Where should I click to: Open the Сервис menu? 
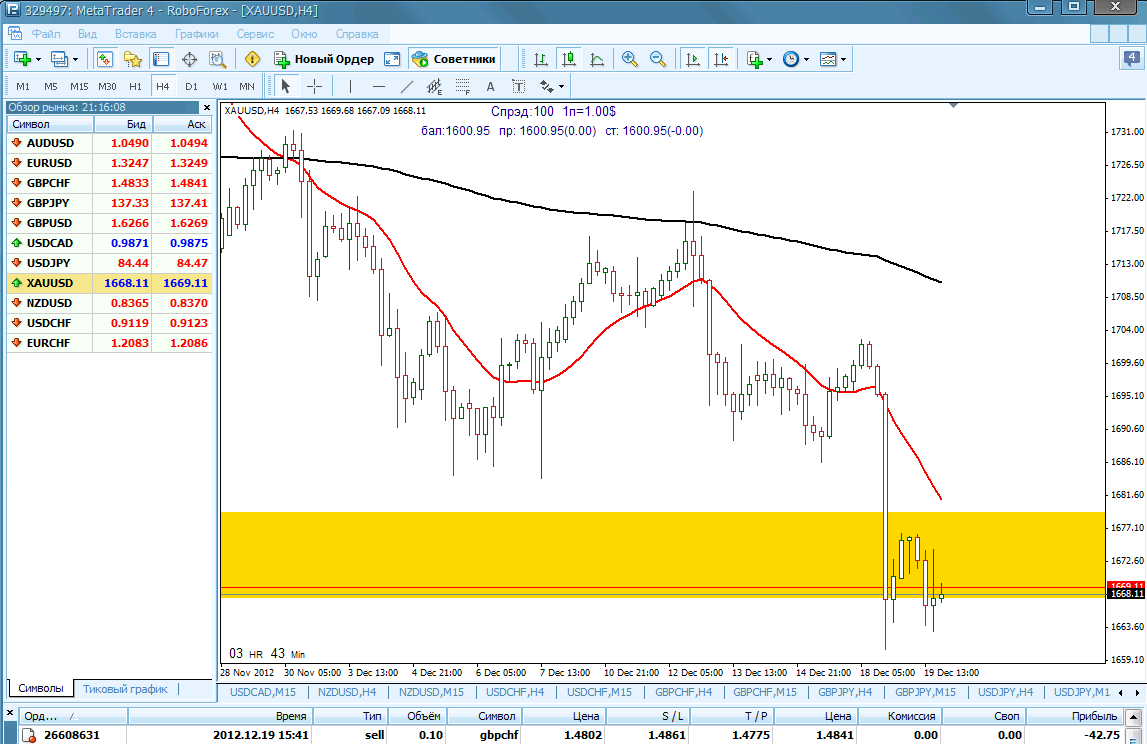coord(255,34)
